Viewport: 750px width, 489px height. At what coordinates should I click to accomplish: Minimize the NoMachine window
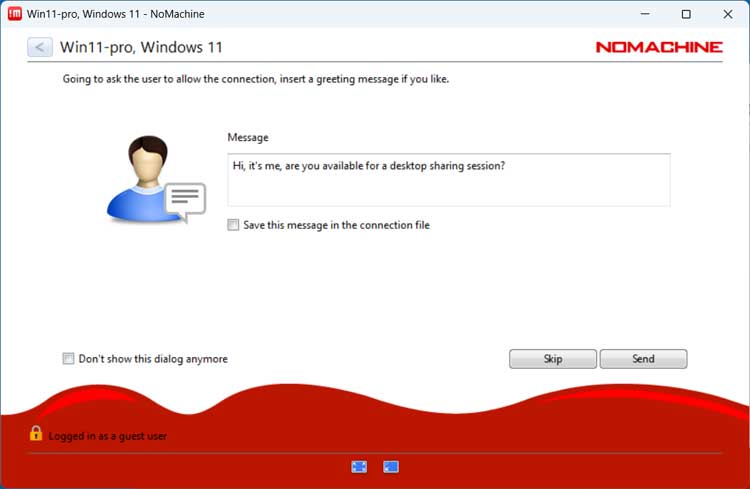[x=645, y=14]
